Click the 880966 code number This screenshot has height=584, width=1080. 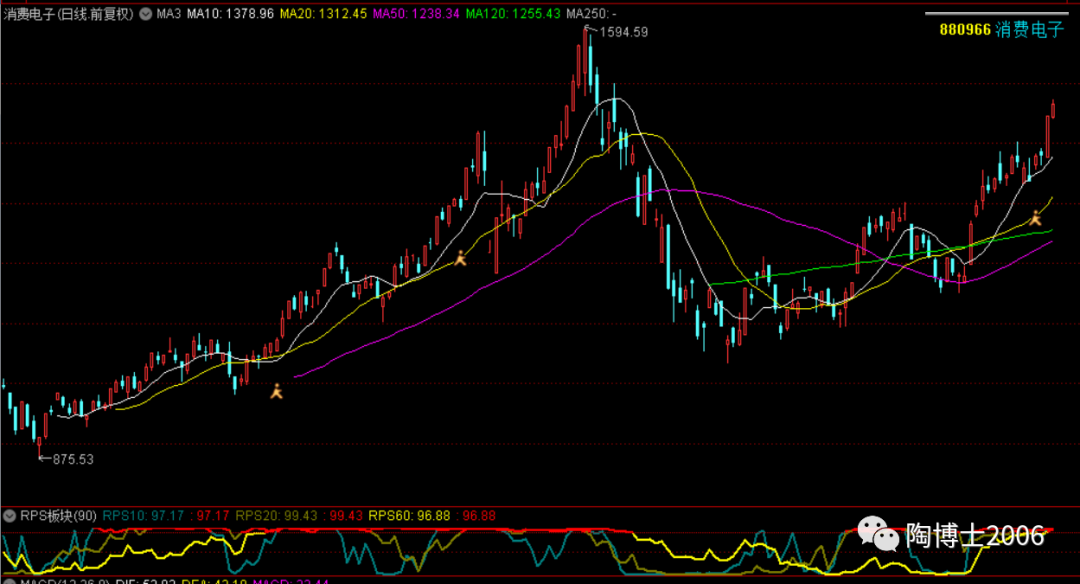[x=965, y=30]
